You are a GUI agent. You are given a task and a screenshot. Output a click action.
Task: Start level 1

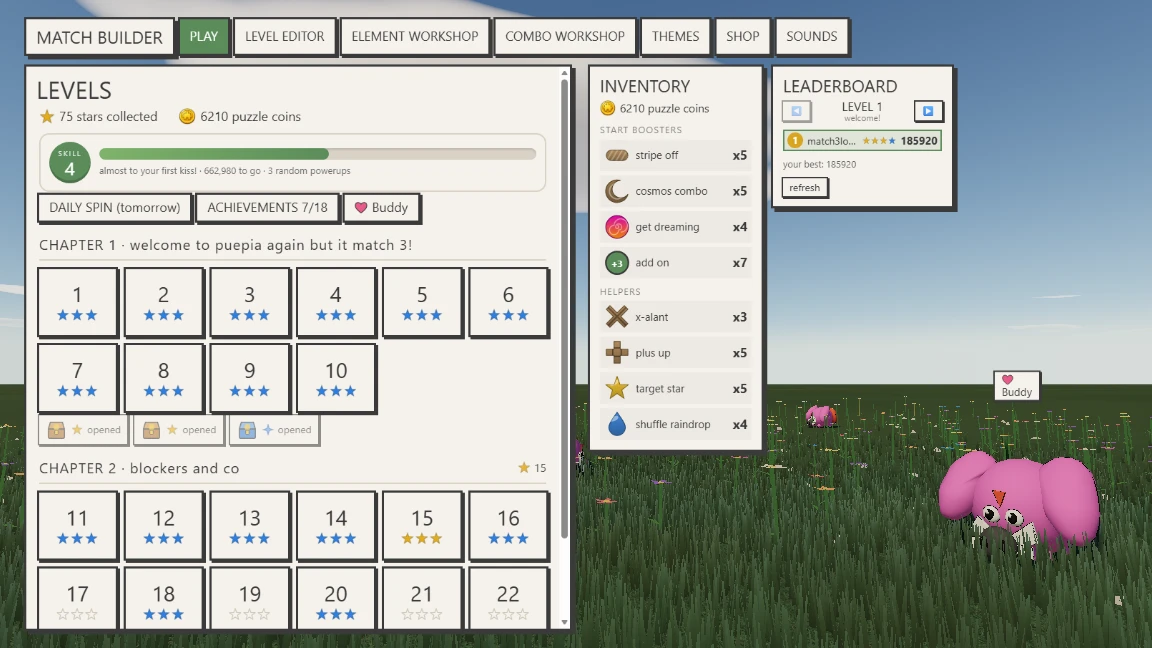77,302
